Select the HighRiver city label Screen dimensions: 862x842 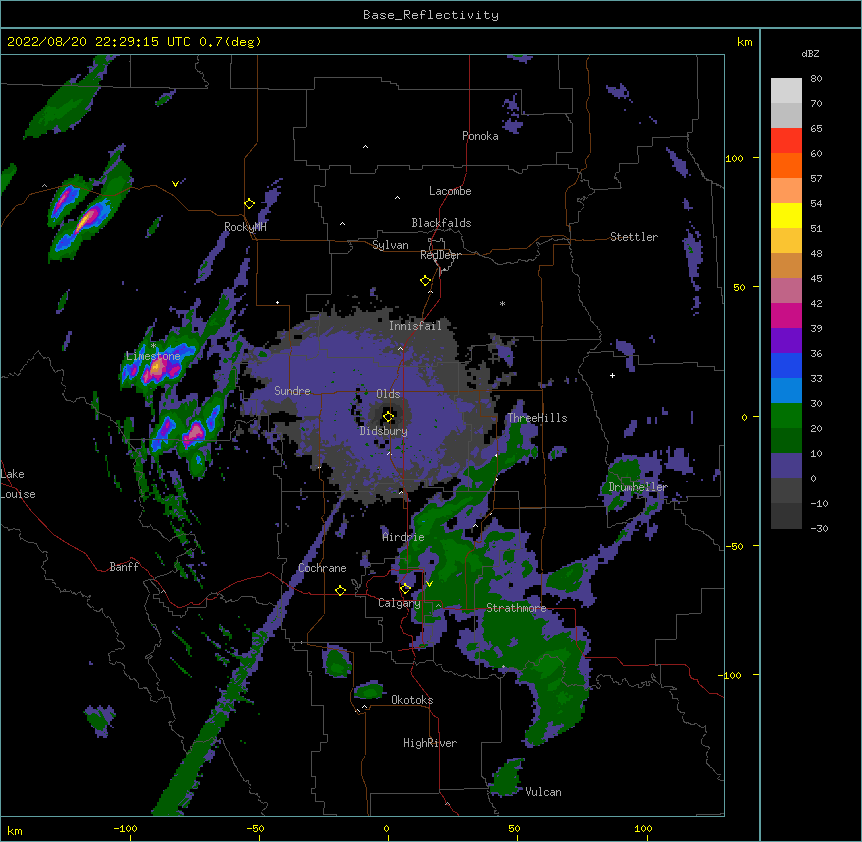[430, 743]
